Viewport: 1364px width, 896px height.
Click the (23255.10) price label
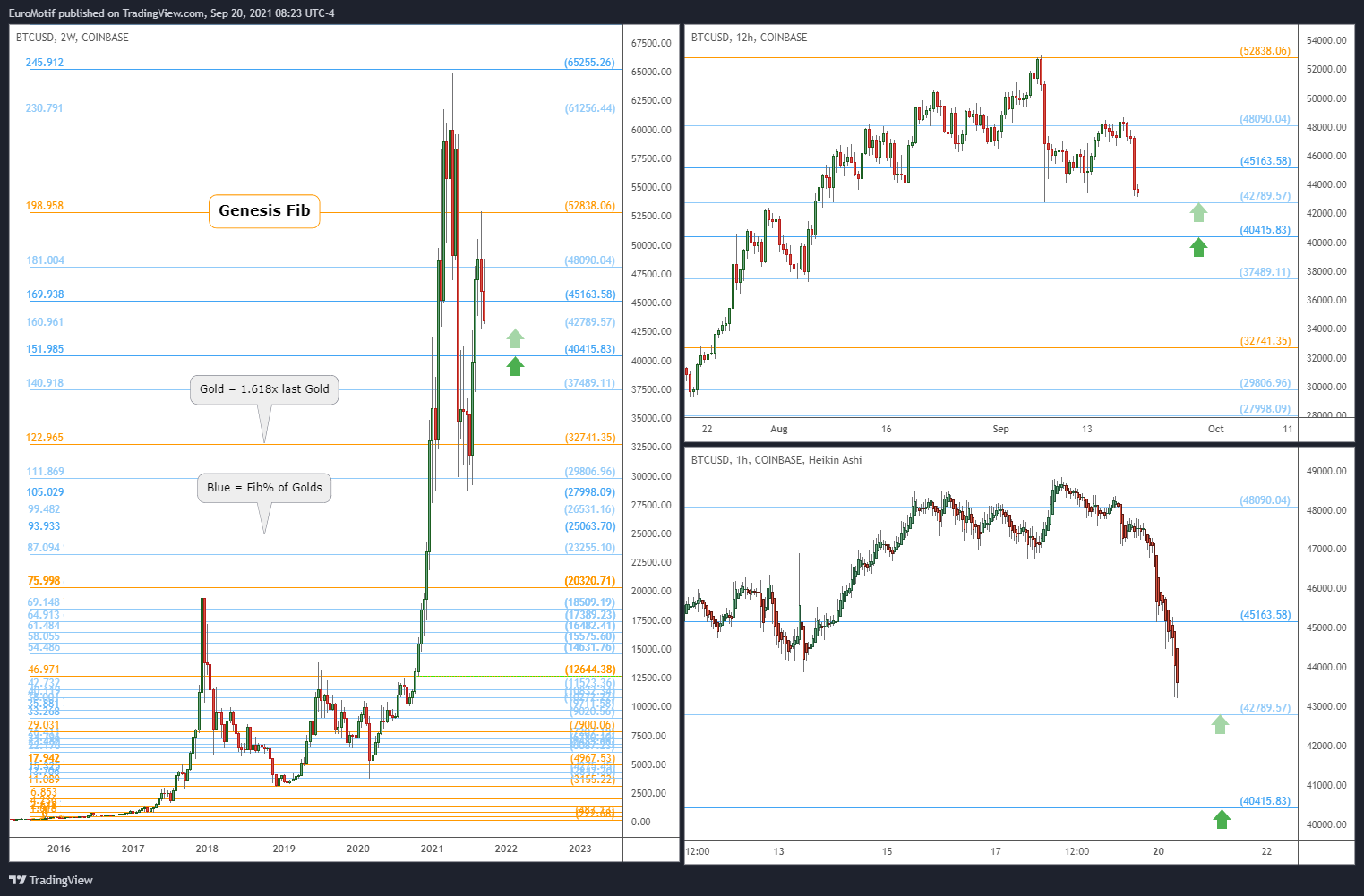[x=590, y=548]
